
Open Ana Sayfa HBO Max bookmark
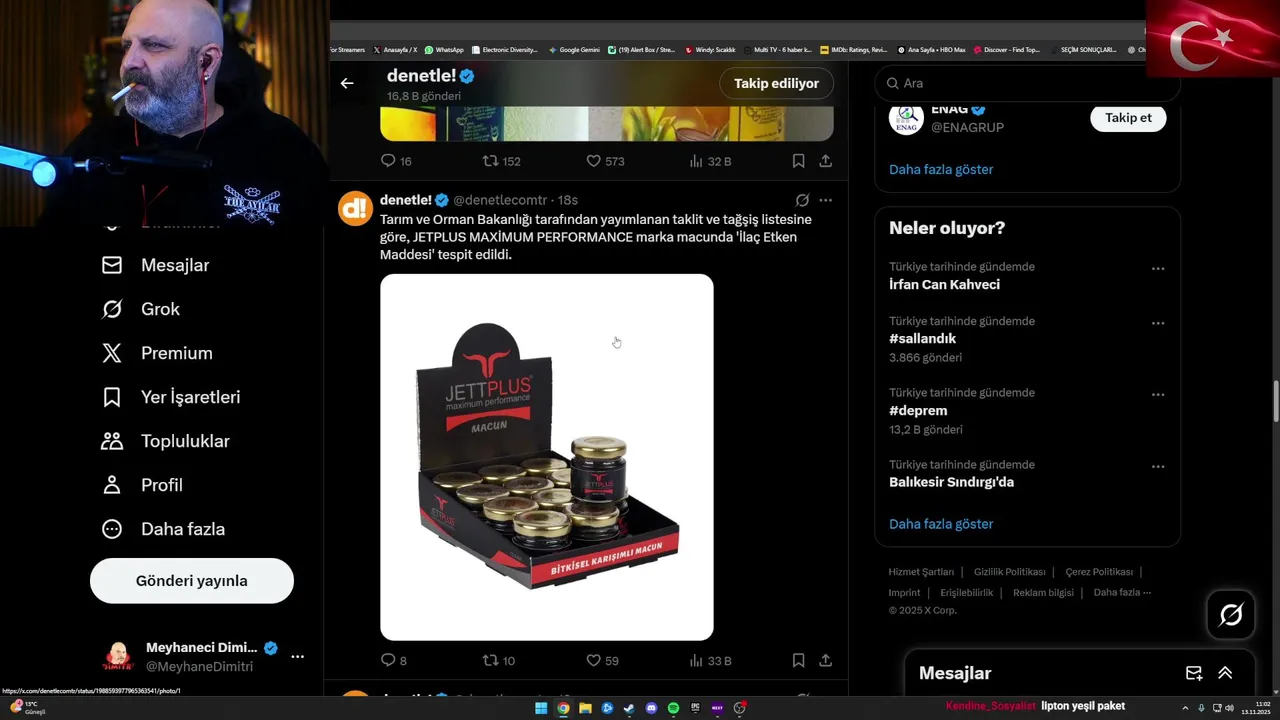click(931, 50)
